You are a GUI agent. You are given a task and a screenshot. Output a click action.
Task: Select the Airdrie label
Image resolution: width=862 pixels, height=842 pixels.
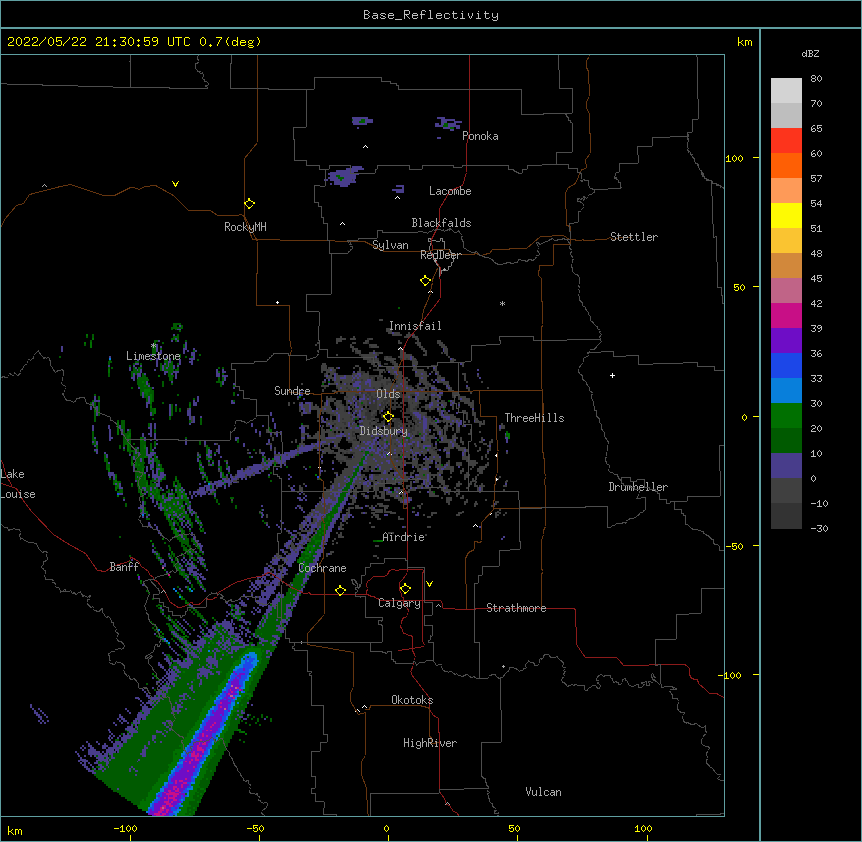(404, 537)
